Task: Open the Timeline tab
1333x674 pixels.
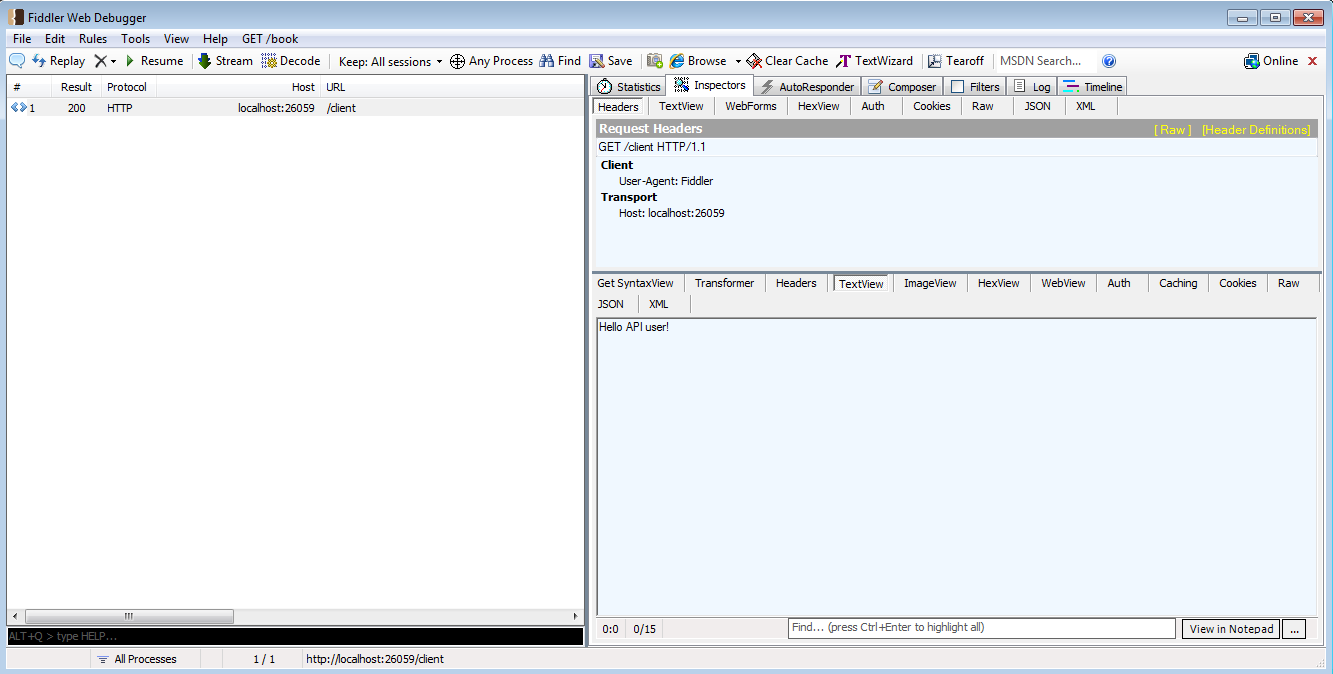Action: [x=1092, y=86]
